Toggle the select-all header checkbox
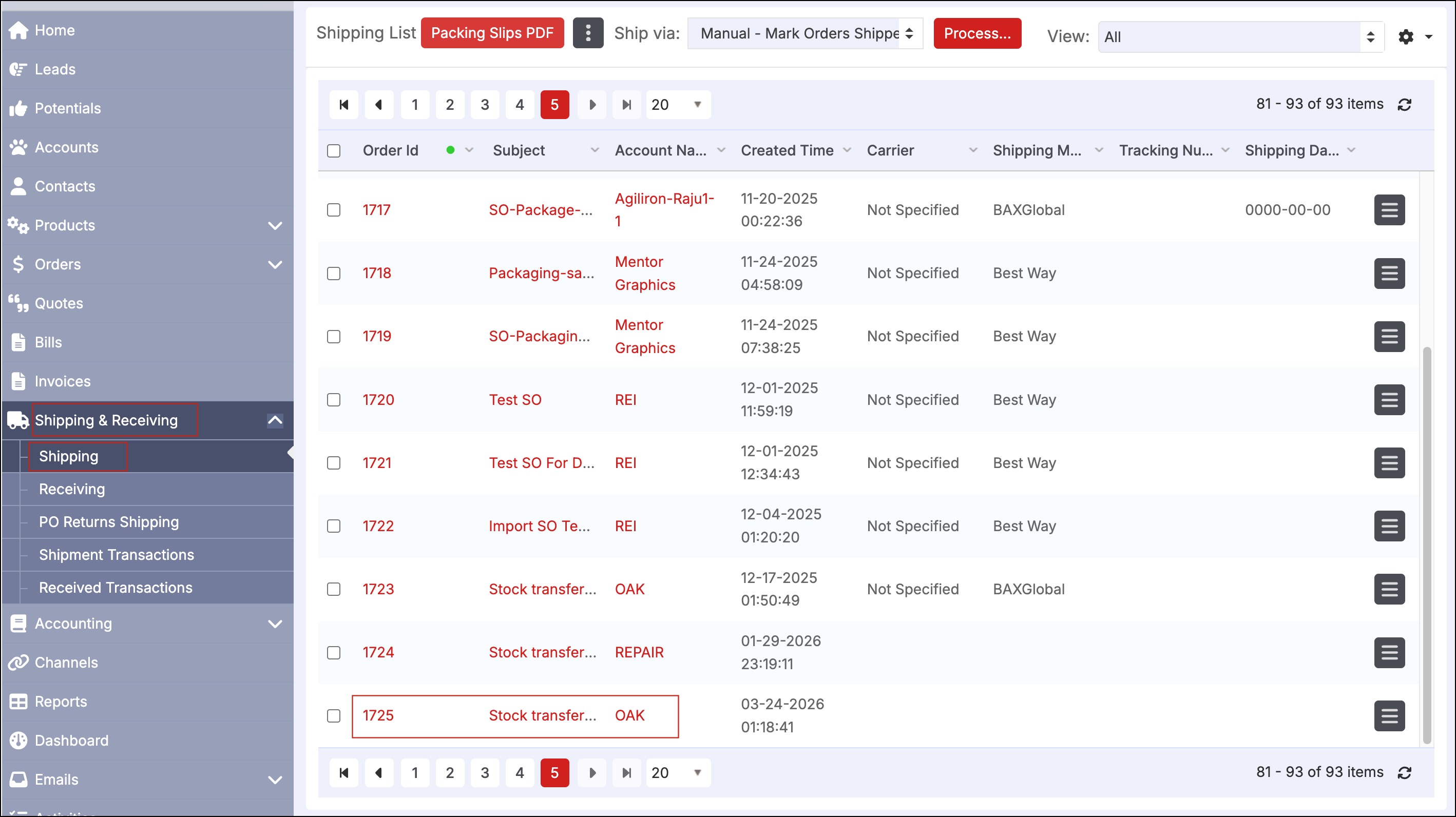 pos(334,150)
